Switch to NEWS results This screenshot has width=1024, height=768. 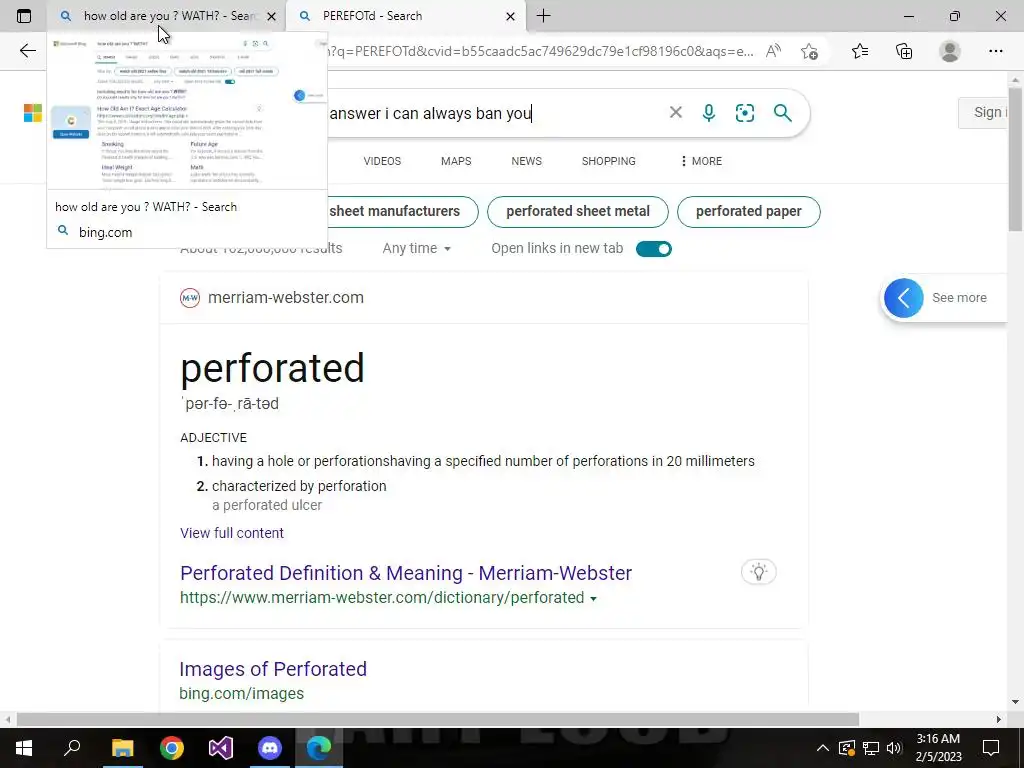[x=526, y=161]
